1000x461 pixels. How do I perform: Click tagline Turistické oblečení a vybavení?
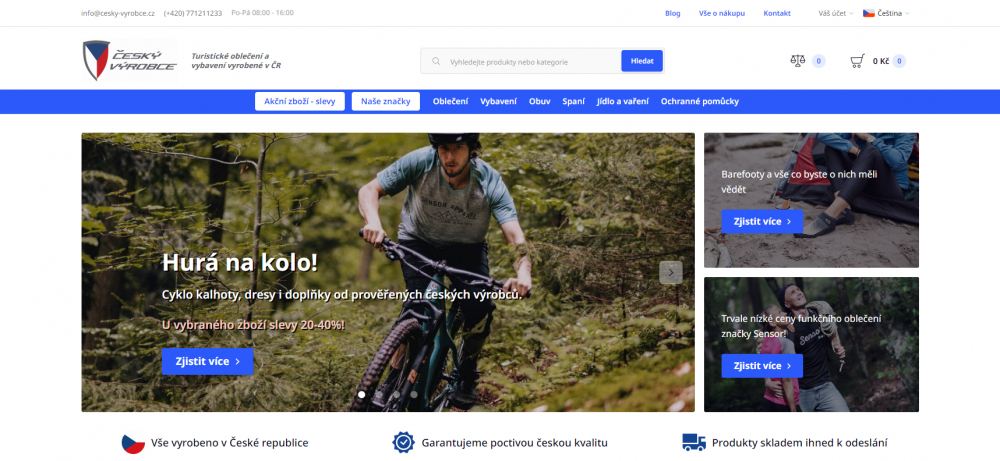point(236,61)
